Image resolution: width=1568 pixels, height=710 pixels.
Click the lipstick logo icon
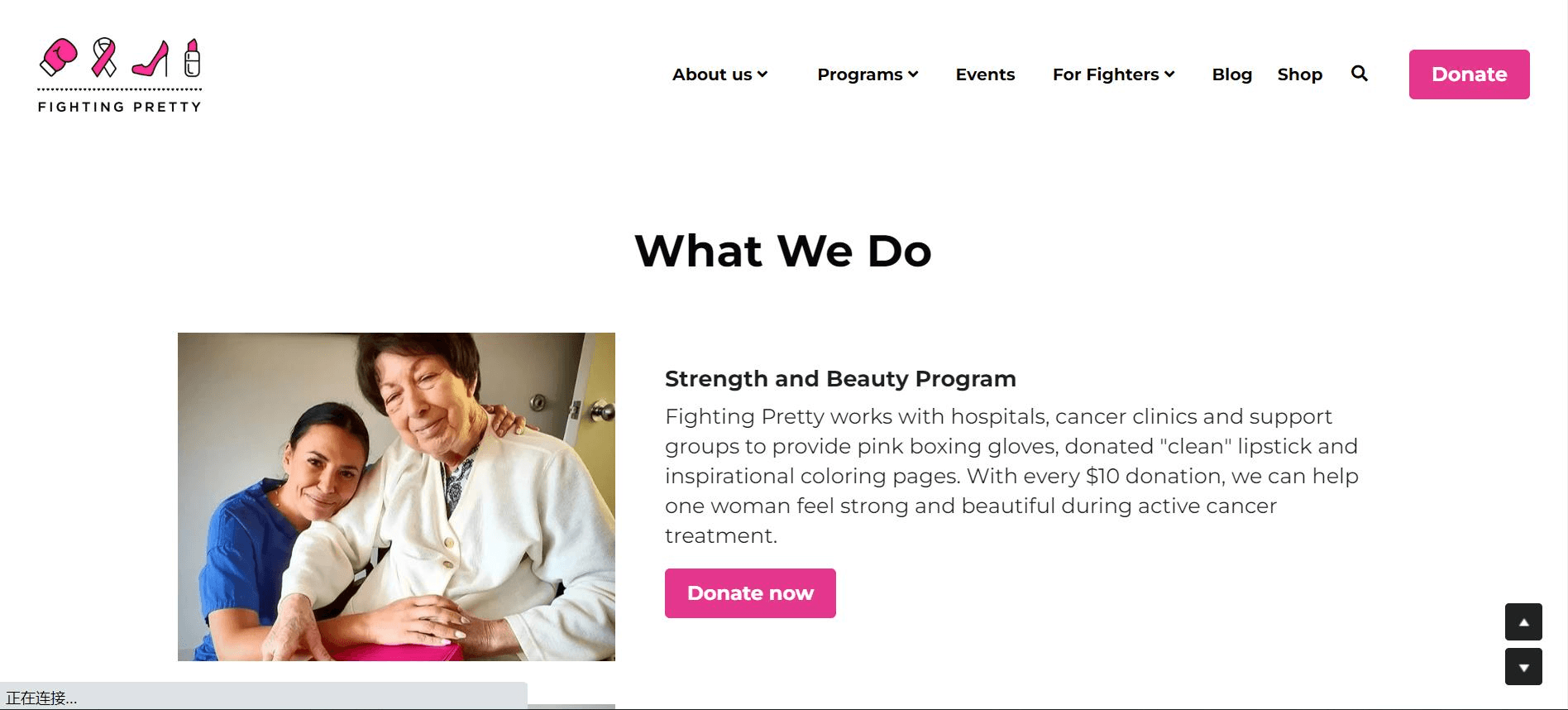click(192, 57)
